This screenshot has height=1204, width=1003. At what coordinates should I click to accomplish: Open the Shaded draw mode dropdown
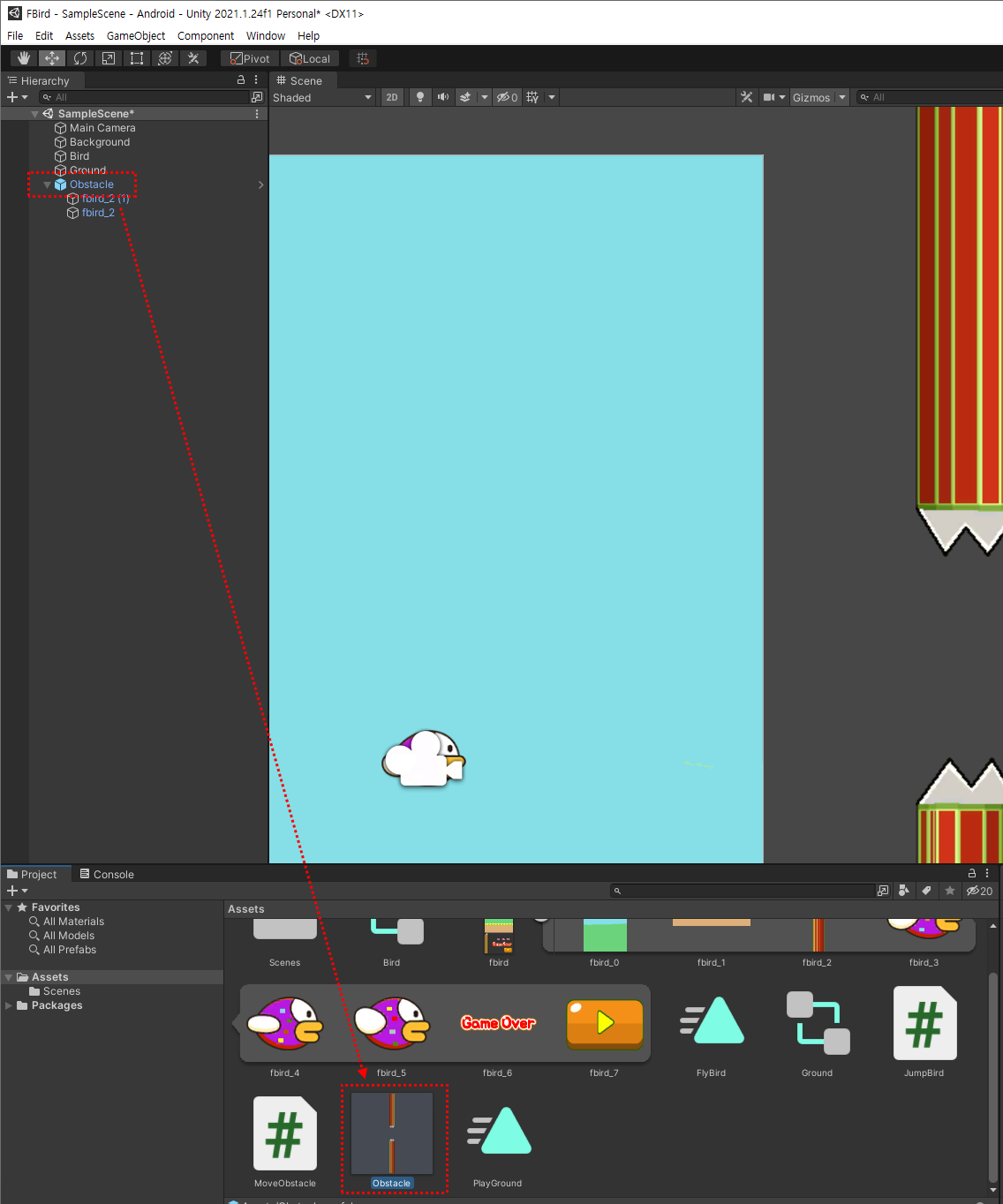[322, 97]
